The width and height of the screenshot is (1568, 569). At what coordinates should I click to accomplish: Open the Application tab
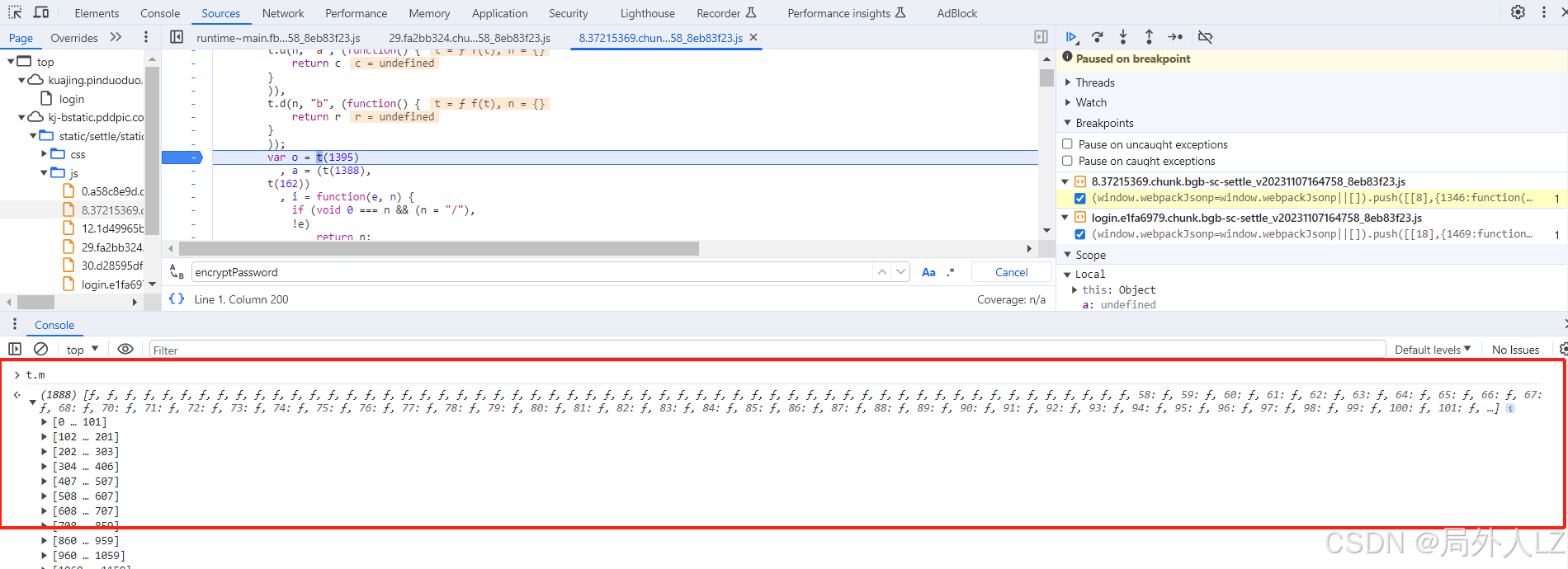500,13
